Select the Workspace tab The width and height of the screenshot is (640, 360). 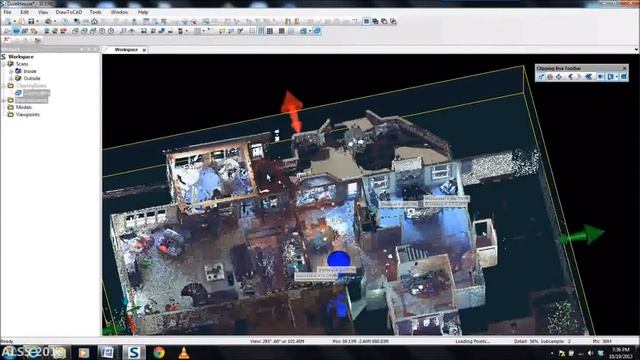[126, 49]
